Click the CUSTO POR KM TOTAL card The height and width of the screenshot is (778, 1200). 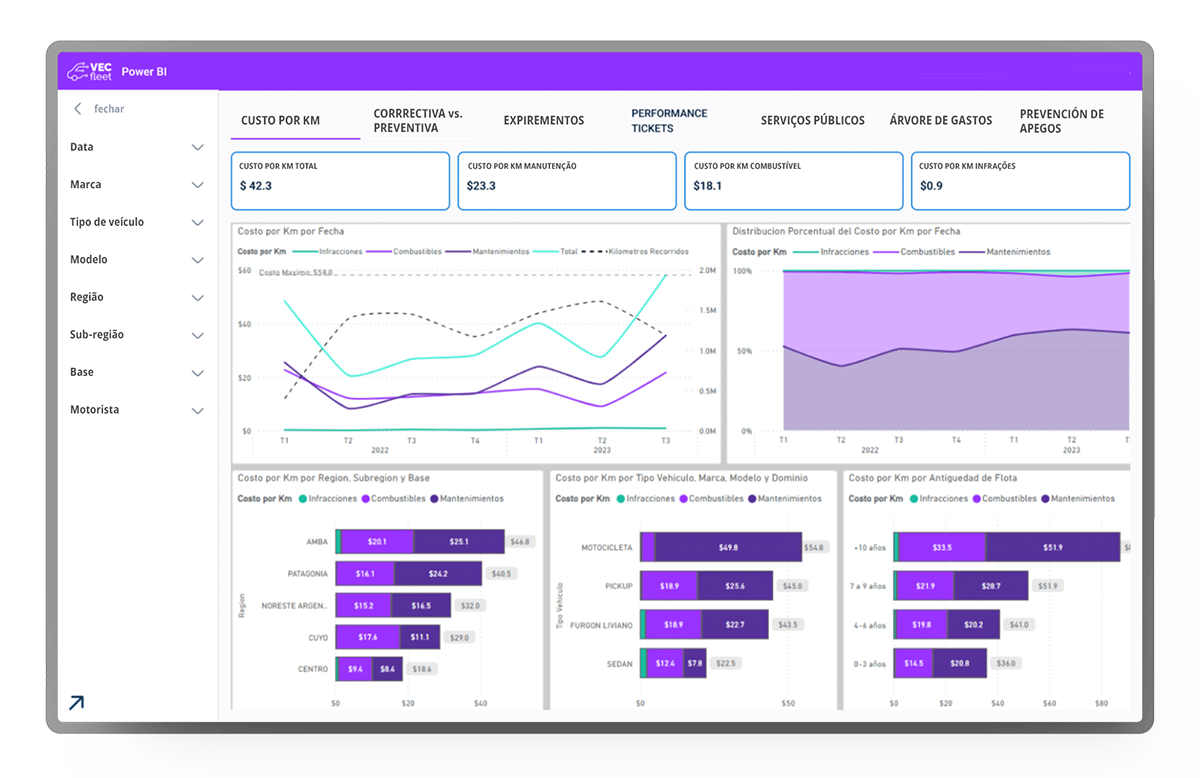point(340,181)
